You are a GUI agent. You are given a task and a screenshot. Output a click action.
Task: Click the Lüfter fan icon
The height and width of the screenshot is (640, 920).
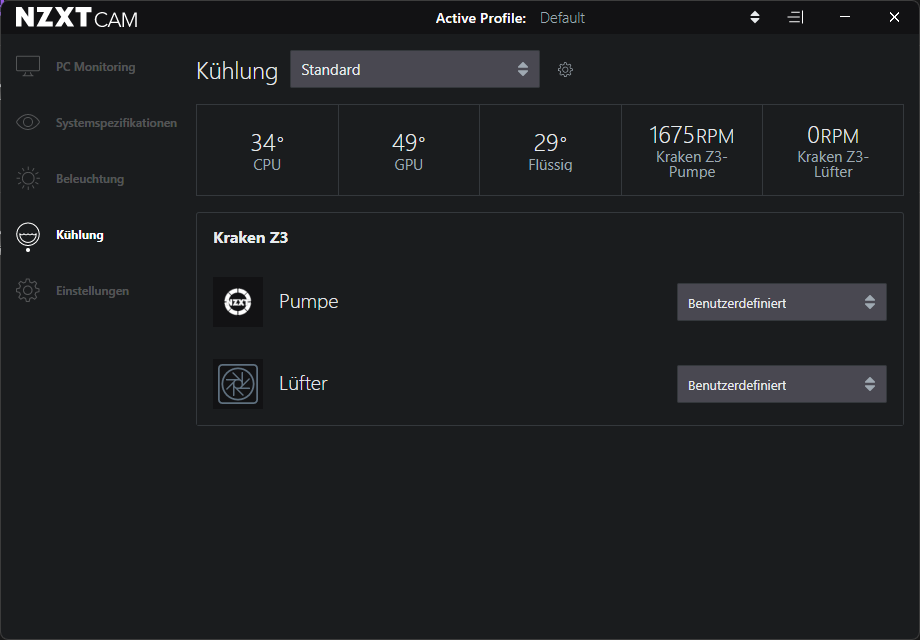(x=238, y=384)
